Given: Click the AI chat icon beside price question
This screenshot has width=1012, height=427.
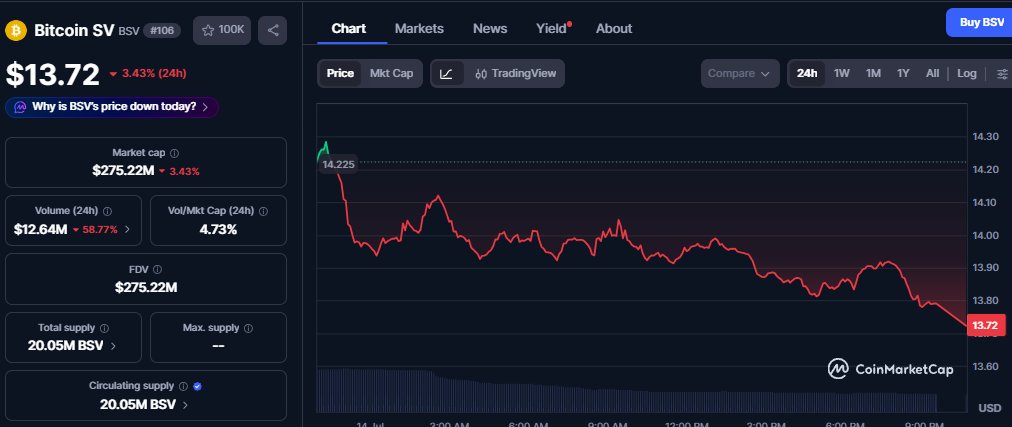Looking at the screenshot, I should point(21,107).
